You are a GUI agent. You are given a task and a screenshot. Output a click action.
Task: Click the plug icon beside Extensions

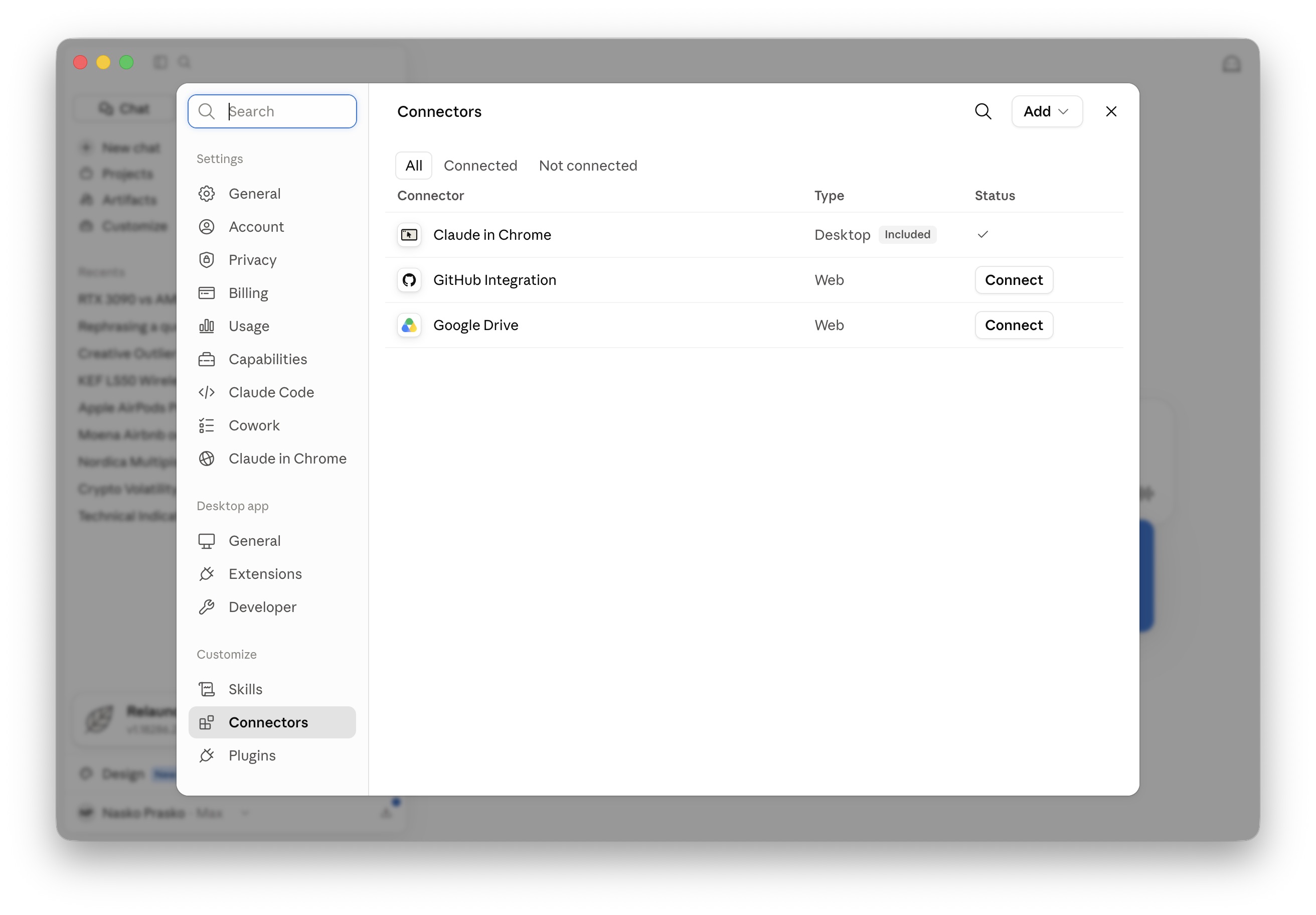click(207, 574)
